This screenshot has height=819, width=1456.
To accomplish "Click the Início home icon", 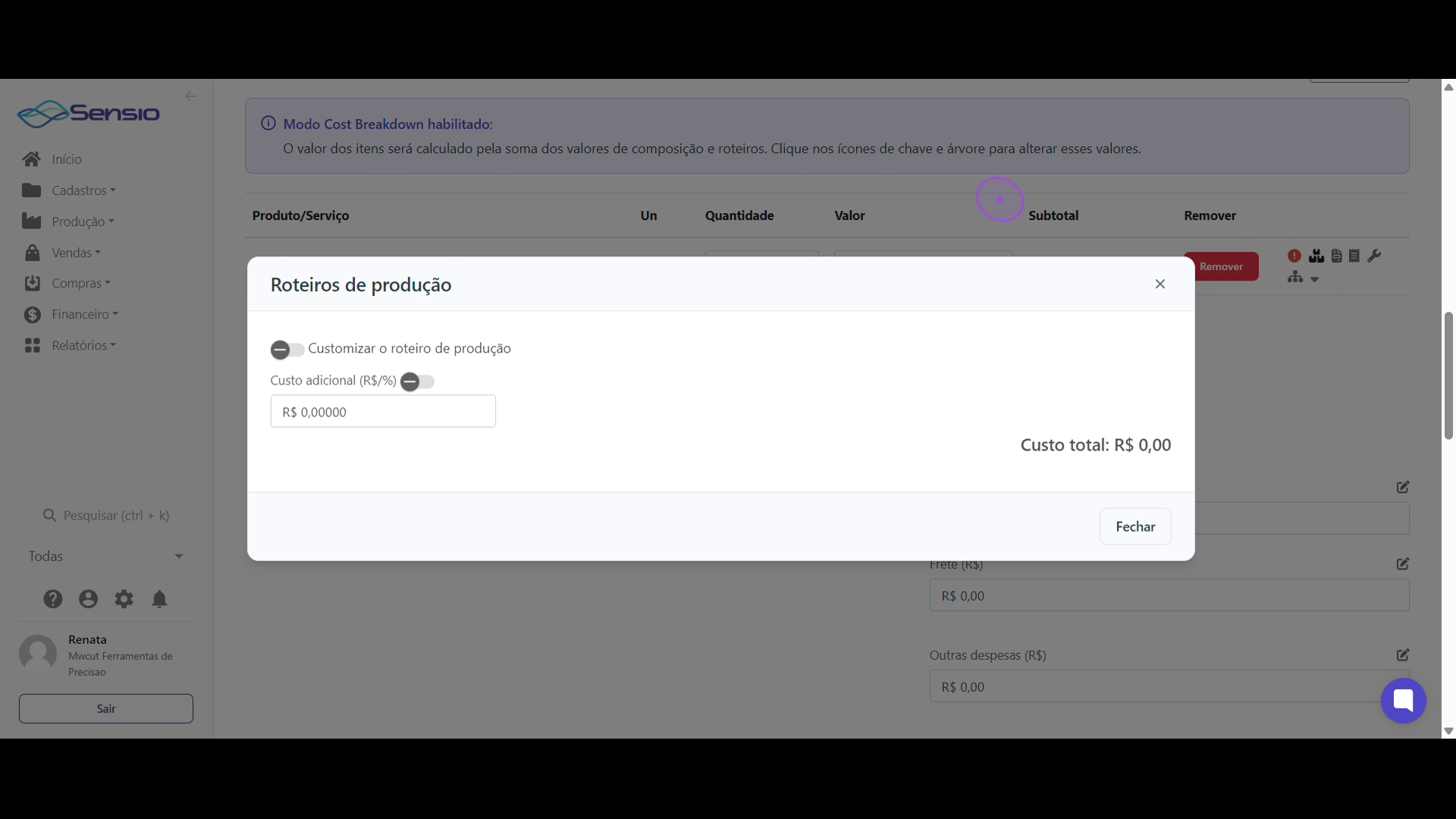I will pyautogui.click(x=32, y=159).
